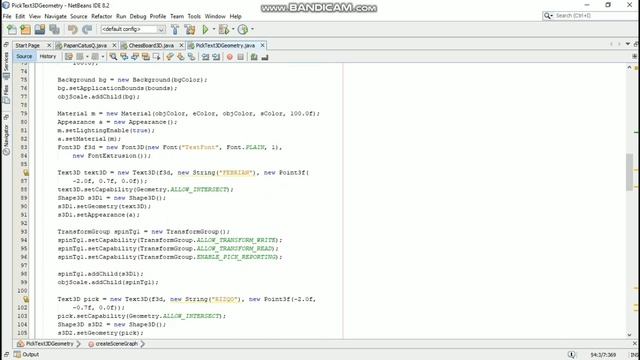Open the Files side panel

point(6,94)
